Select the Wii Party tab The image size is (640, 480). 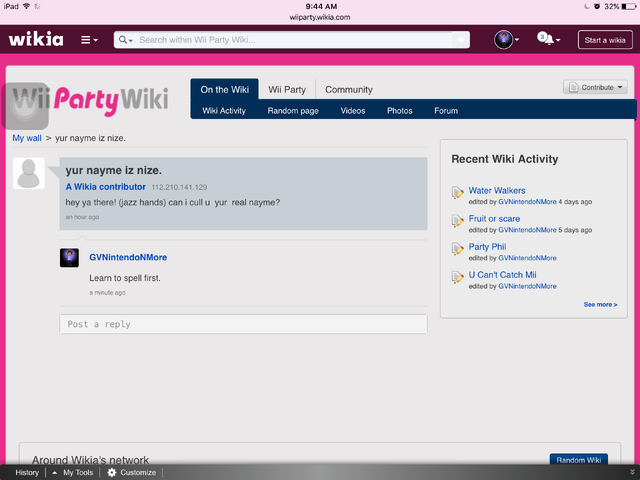point(287,89)
